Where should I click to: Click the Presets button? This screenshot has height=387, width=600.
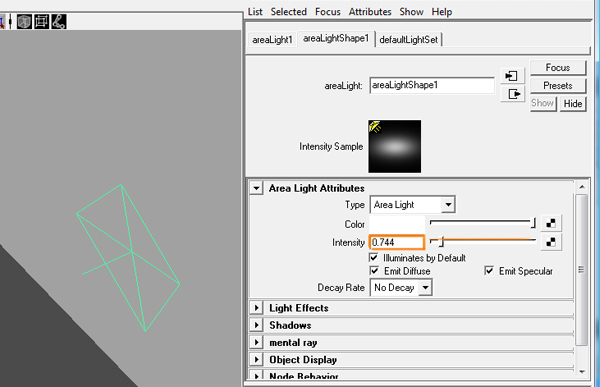[x=558, y=85]
